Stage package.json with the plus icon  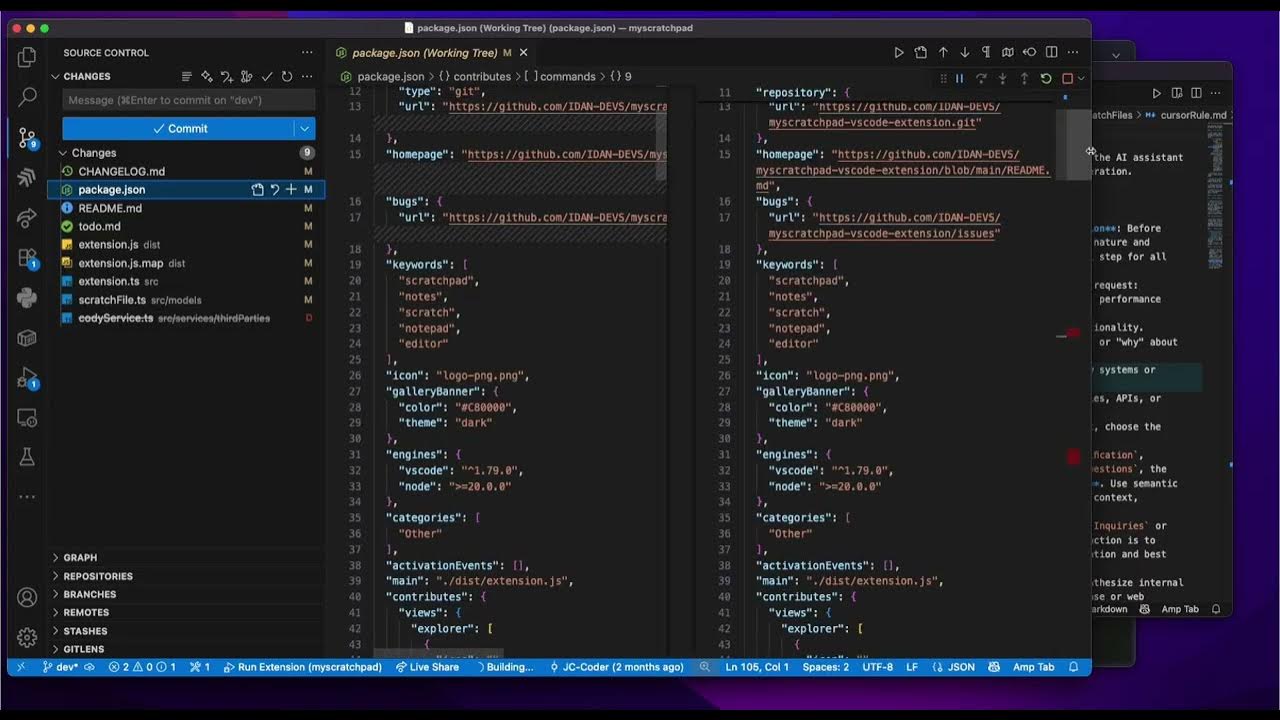pyautogui.click(x=290, y=189)
